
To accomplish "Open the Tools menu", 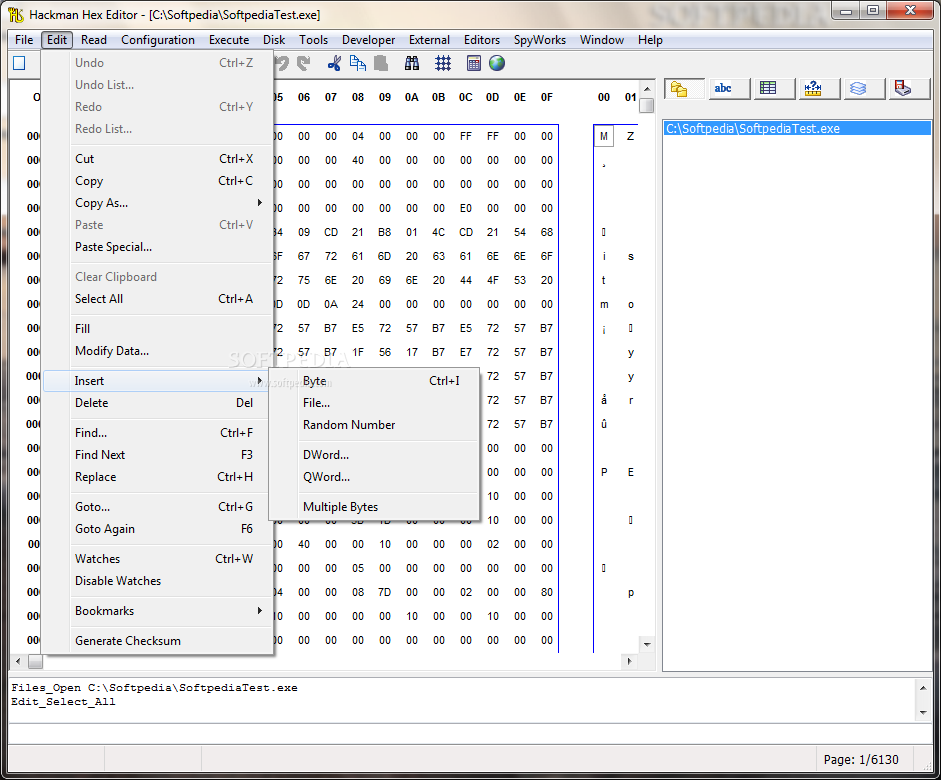I will [x=313, y=40].
